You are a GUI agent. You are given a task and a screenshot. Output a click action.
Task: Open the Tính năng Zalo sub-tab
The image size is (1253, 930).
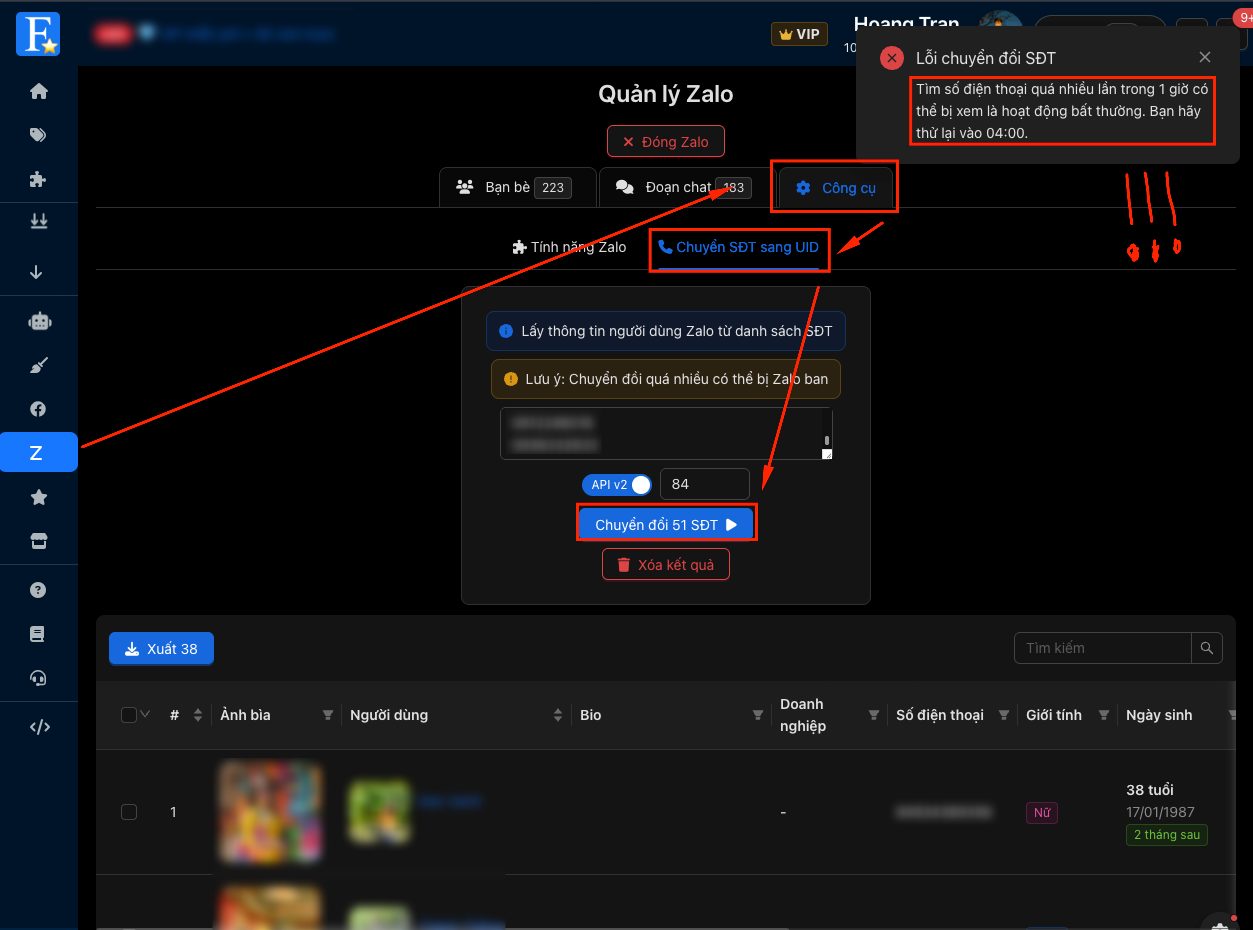569,247
